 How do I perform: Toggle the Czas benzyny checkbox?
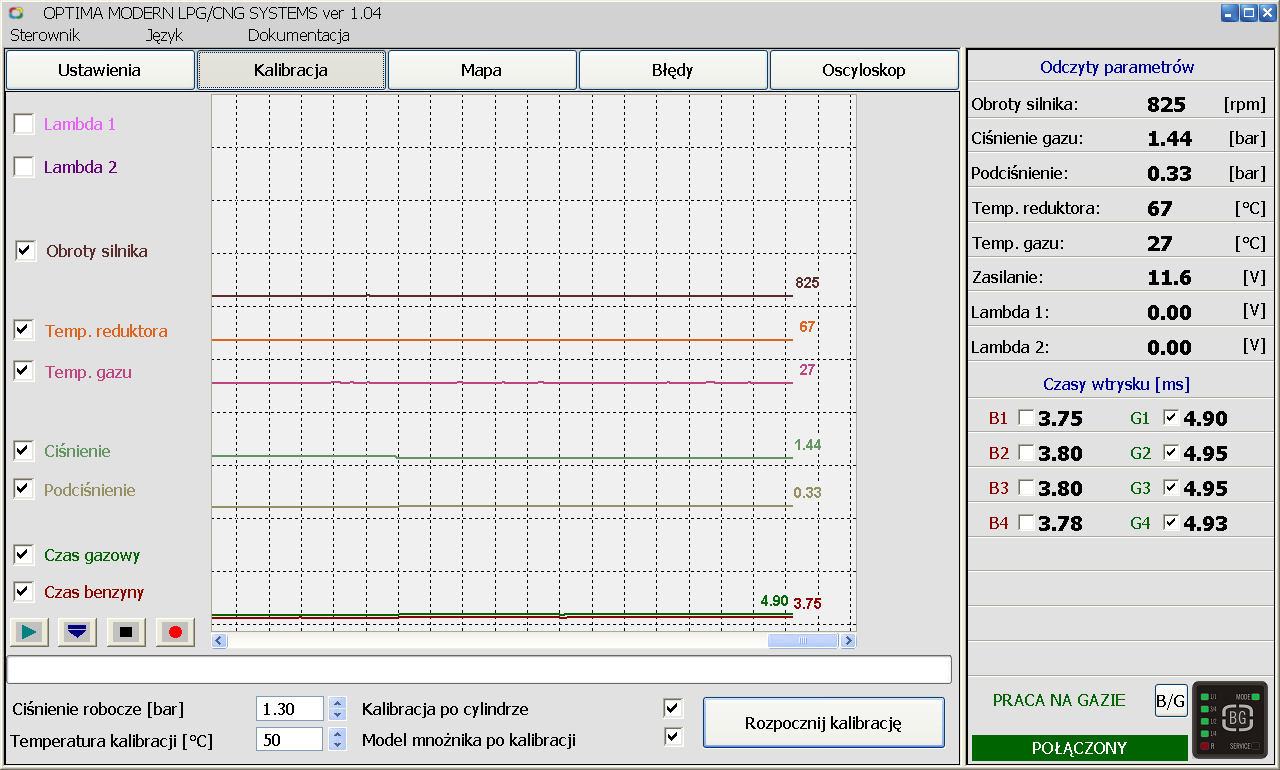pos(23,591)
